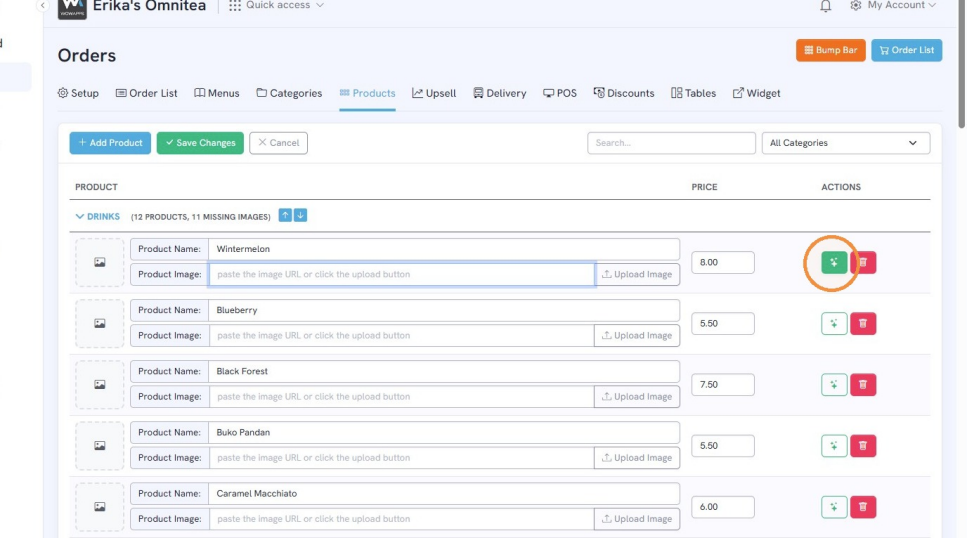The height and width of the screenshot is (538, 967).
Task: Open the Widget tab
Action: point(756,93)
